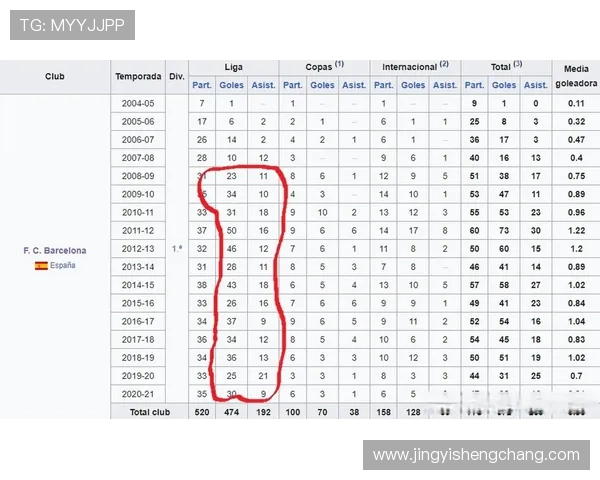Click footnote (1) beside Copas header

click(x=339, y=66)
